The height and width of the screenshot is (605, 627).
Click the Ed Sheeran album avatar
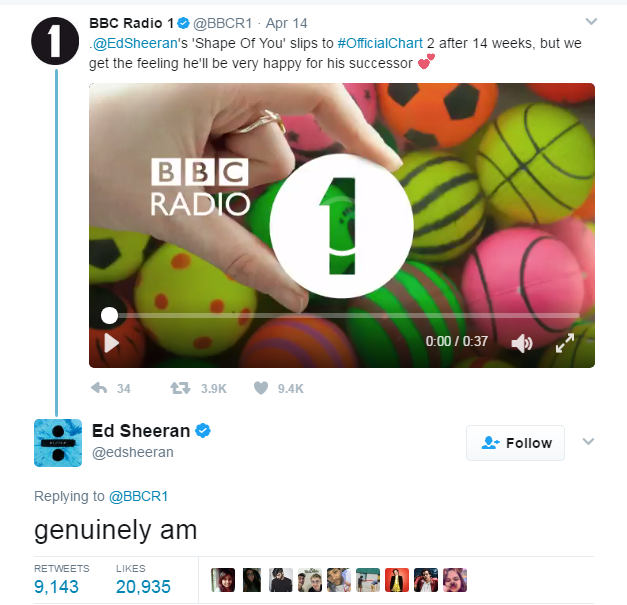(x=57, y=442)
